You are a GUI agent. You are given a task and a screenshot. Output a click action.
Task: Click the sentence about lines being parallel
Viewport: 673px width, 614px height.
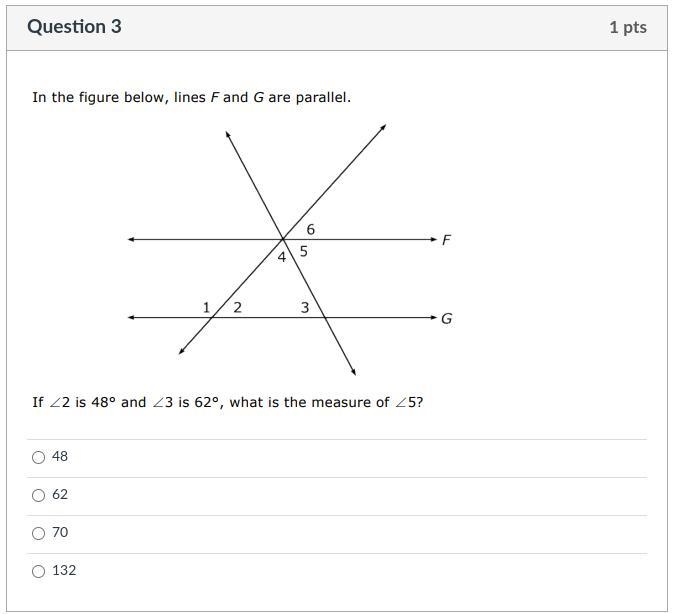[x=191, y=97]
